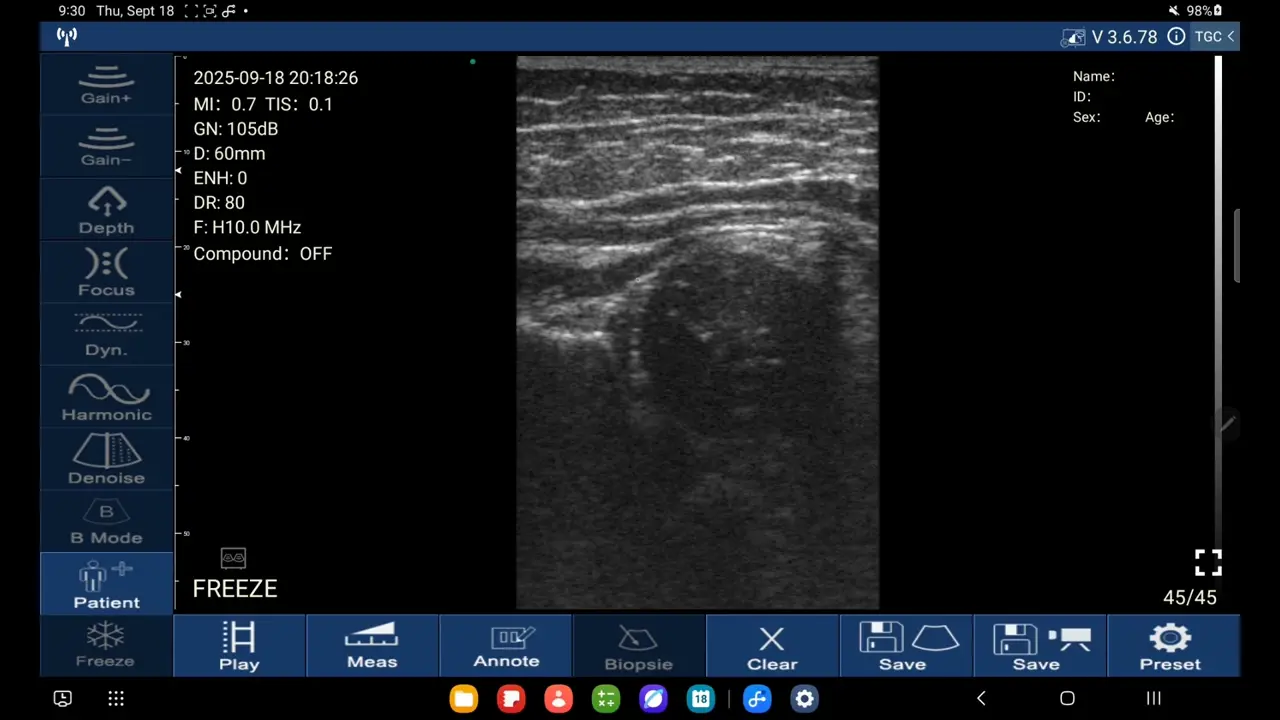Open the red notes app in taskbar
The height and width of the screenshot is (720, 1280).
511,699
